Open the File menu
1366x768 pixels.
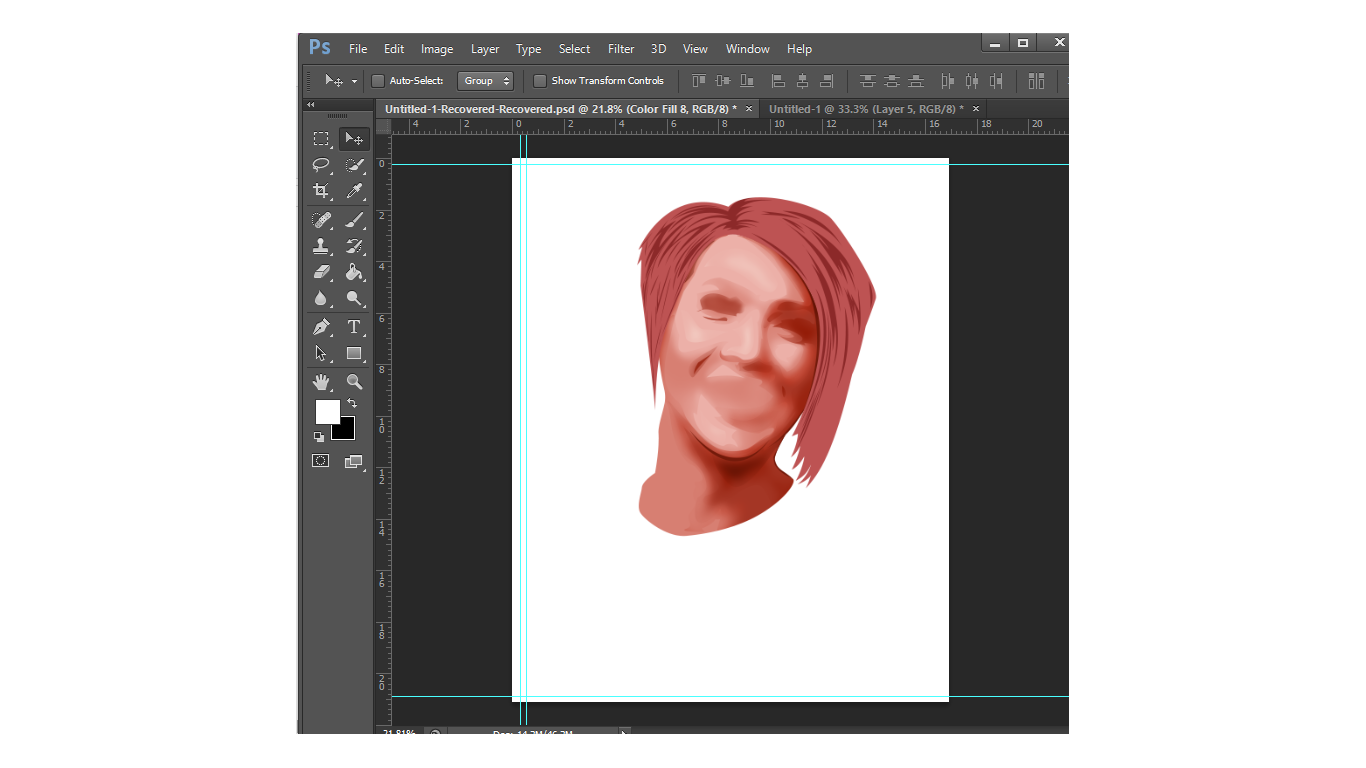tap(358, 49)
